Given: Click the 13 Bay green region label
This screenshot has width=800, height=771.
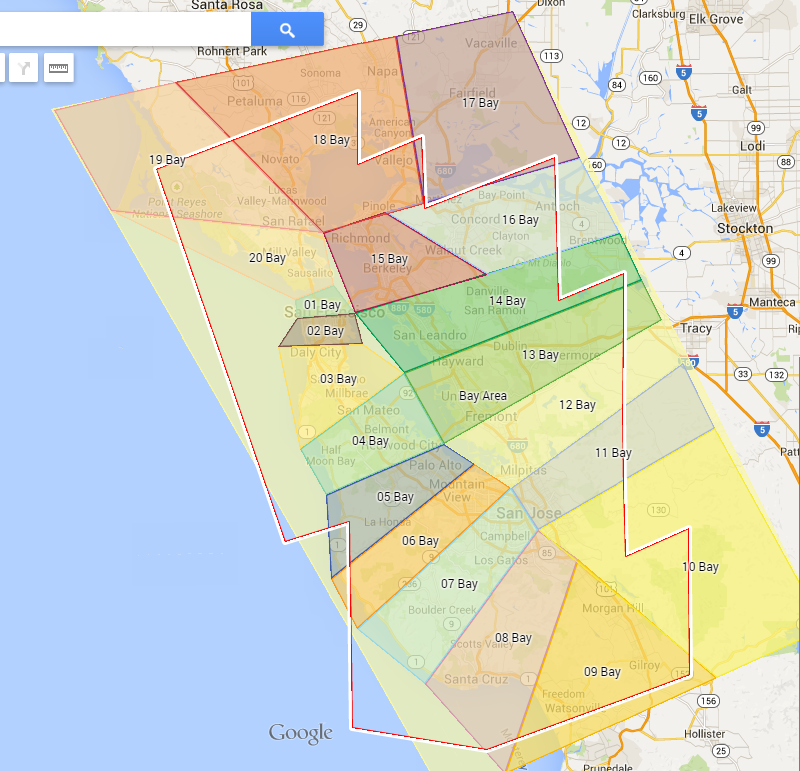Looking at the screenshot, I should tap(540, 355).
